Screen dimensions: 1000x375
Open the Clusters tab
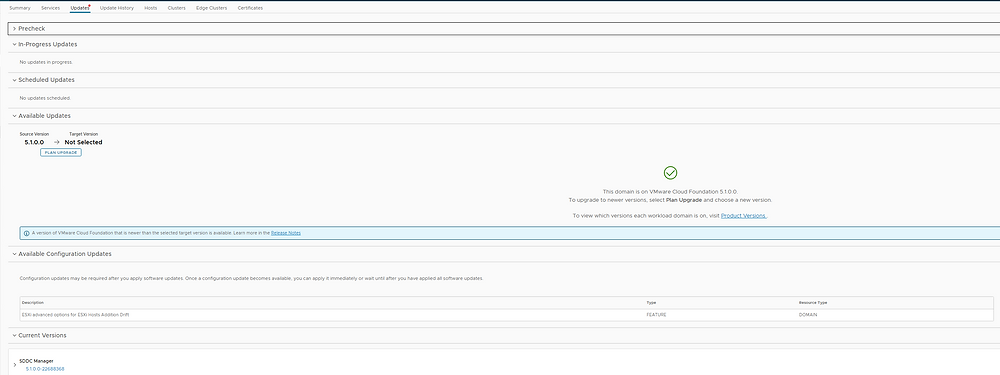[x=176, y=8]
